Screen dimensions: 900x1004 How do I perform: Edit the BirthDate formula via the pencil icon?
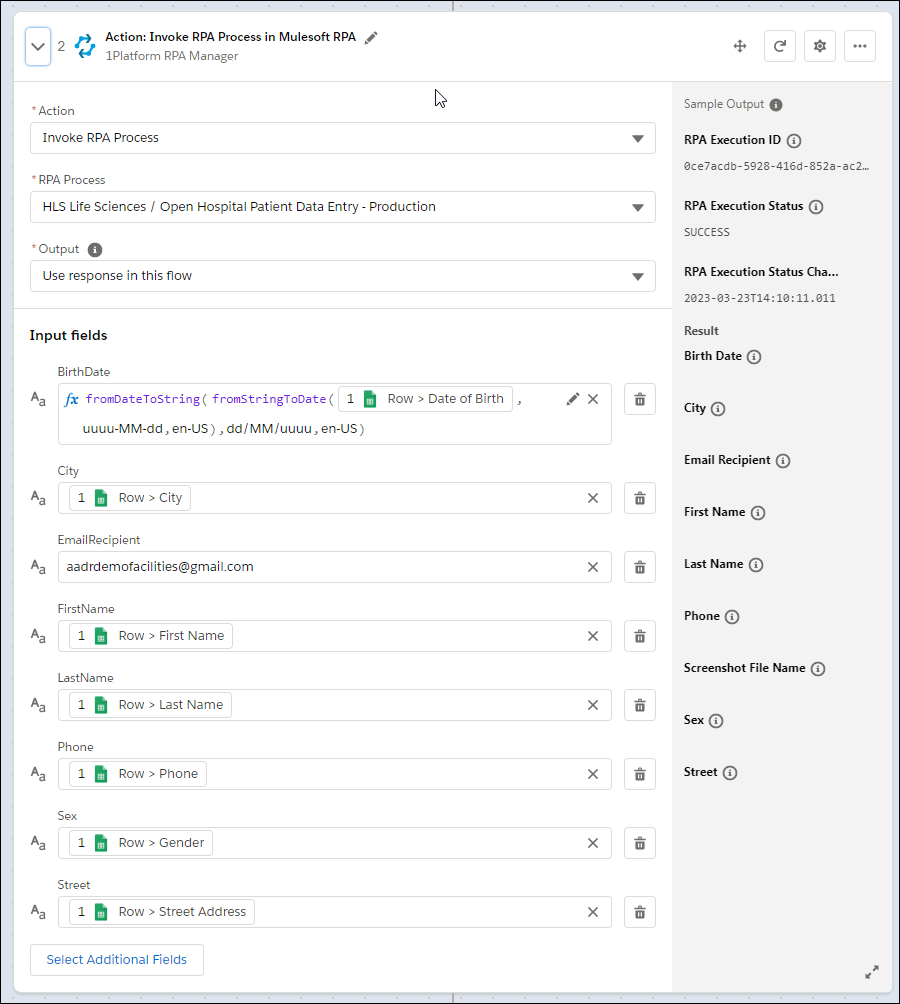572,398
